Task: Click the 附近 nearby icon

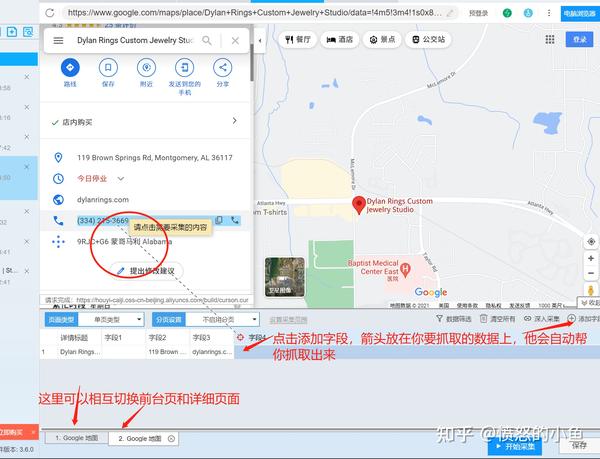Action: pyautogui.click(x=146, y=68)
